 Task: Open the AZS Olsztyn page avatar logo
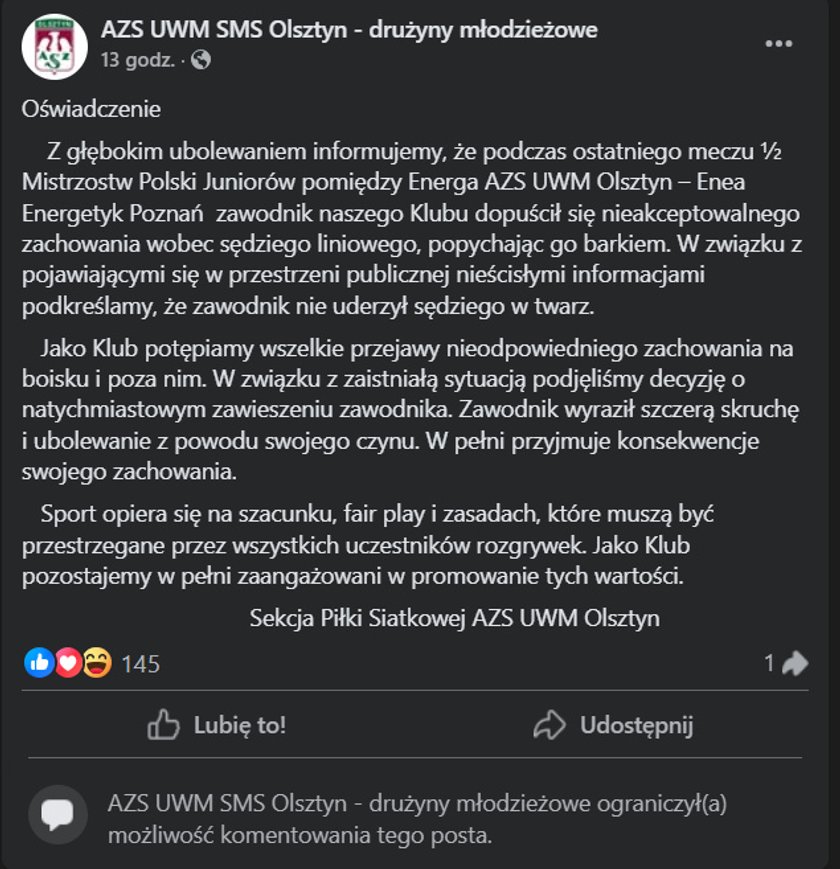(x=54, y=47)
